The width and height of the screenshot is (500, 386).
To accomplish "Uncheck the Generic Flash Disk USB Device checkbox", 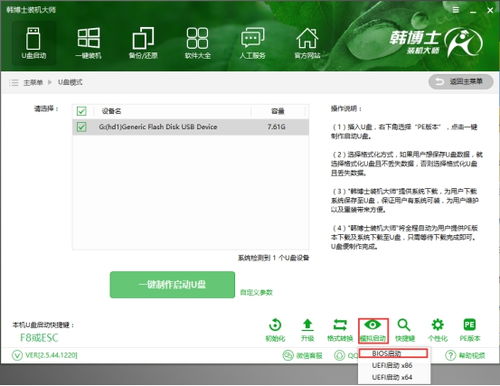I will [x=81, y=127].
